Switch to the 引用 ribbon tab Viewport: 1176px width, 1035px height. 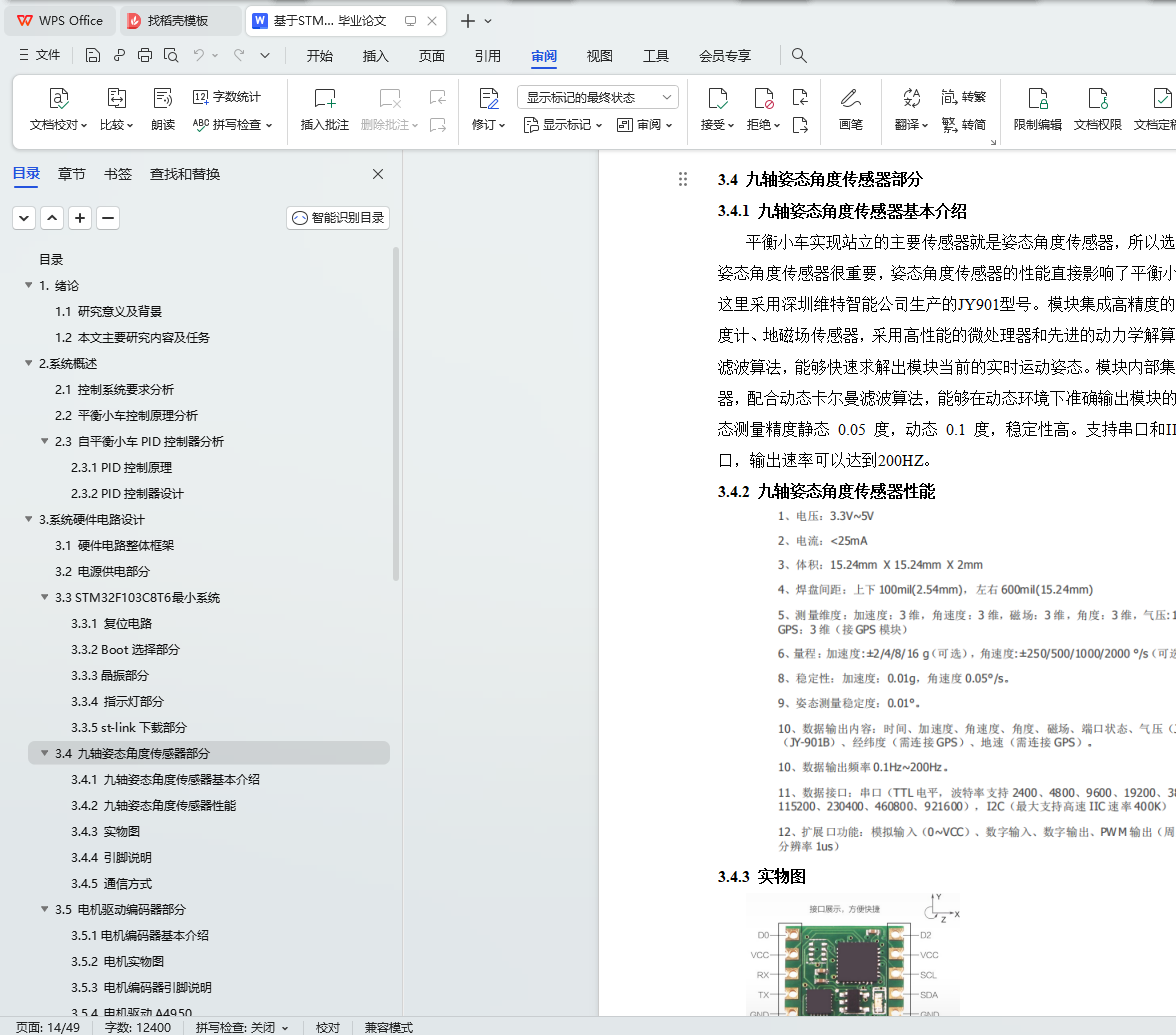point(488,56)
